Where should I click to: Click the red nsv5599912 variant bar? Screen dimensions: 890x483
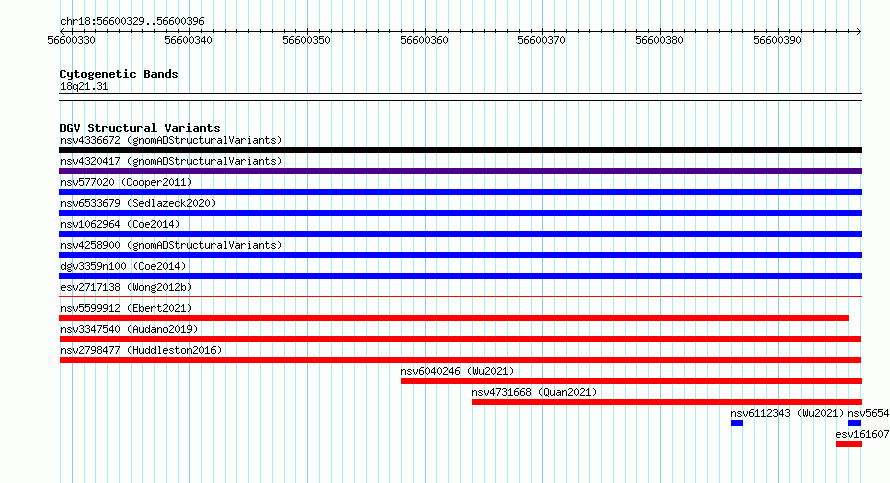pyautogui.click(x=454, y=318)
